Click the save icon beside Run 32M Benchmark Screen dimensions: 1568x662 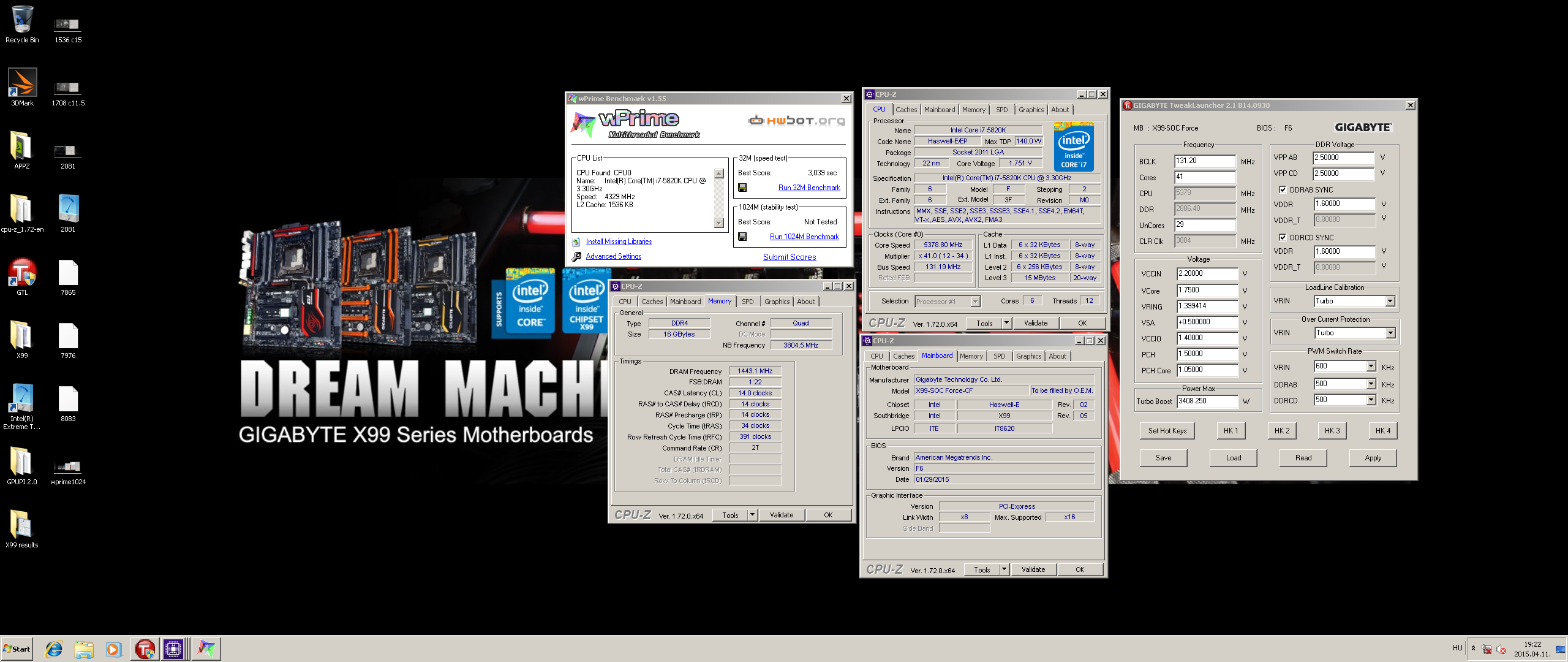point(742,188)
